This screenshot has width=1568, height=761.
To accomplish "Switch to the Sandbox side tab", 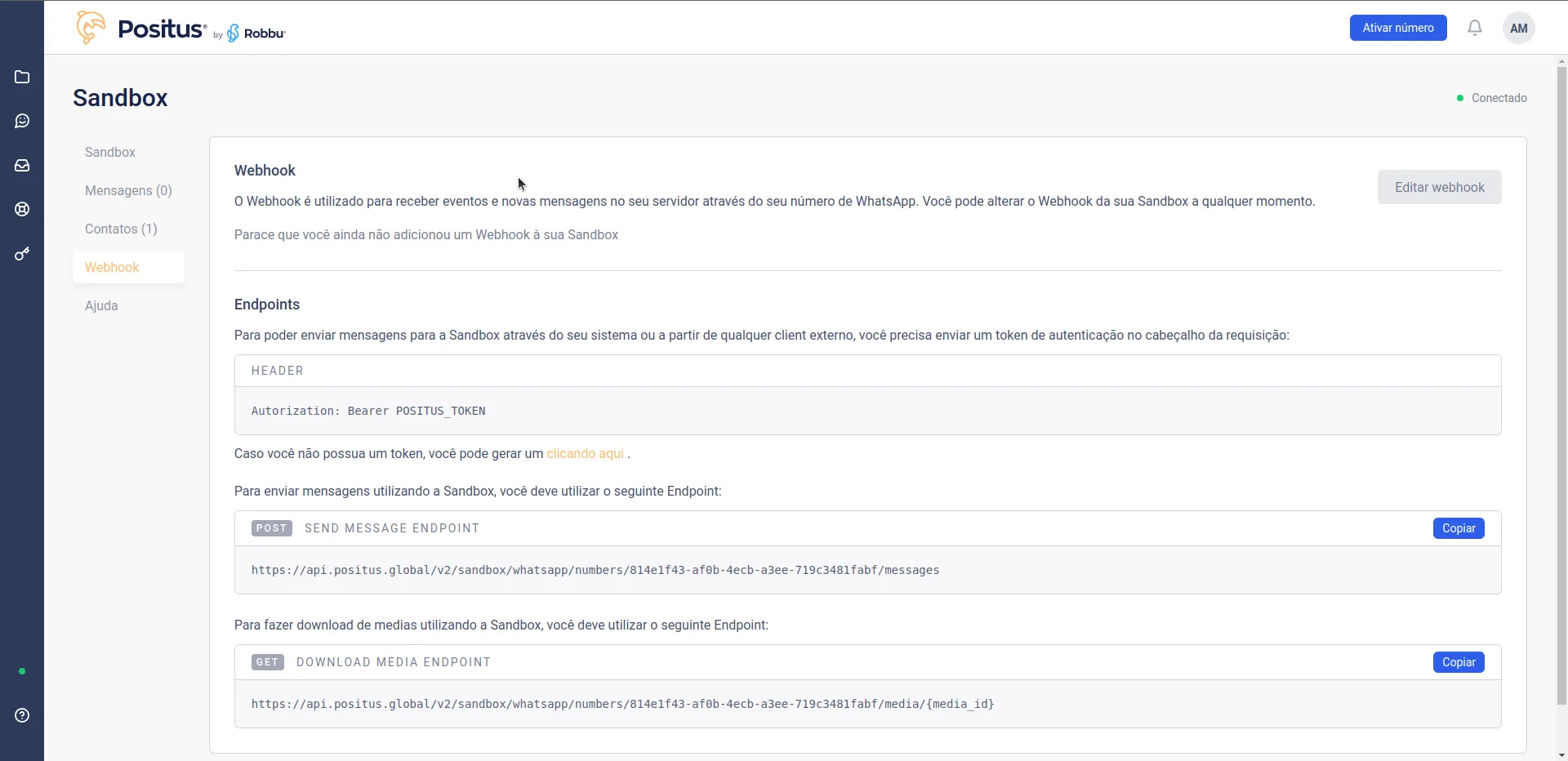I will coord(128,152).
